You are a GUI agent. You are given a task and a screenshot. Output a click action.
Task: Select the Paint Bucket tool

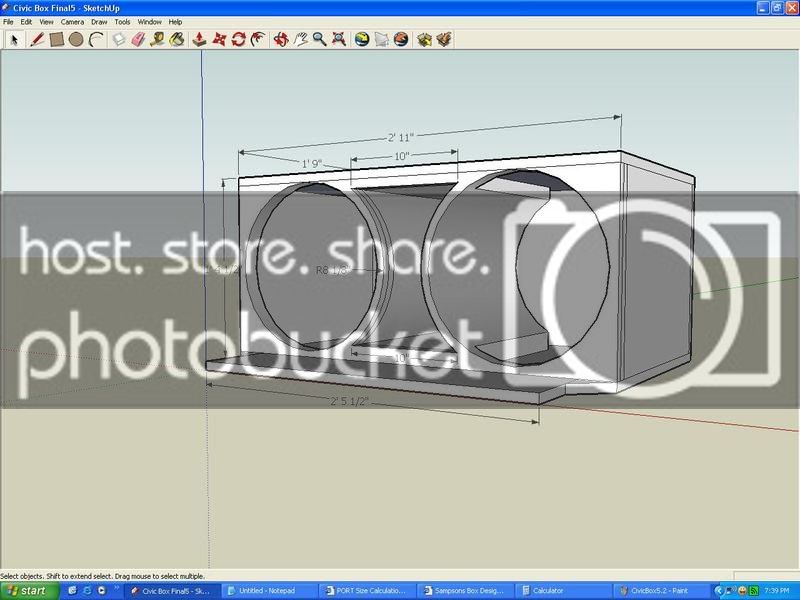point(177,39)
